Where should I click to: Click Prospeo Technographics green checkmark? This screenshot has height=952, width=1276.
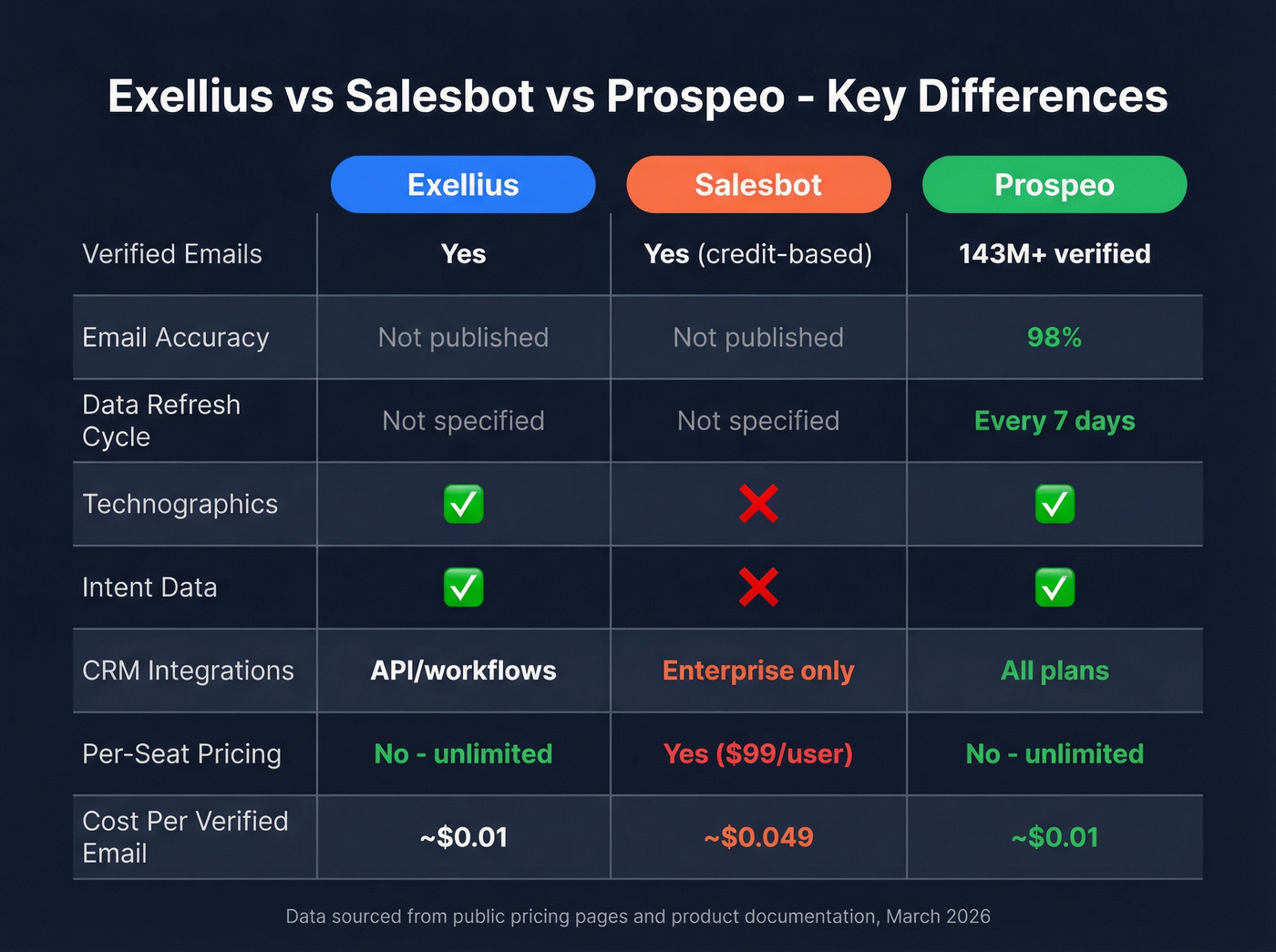[1055, 504]
